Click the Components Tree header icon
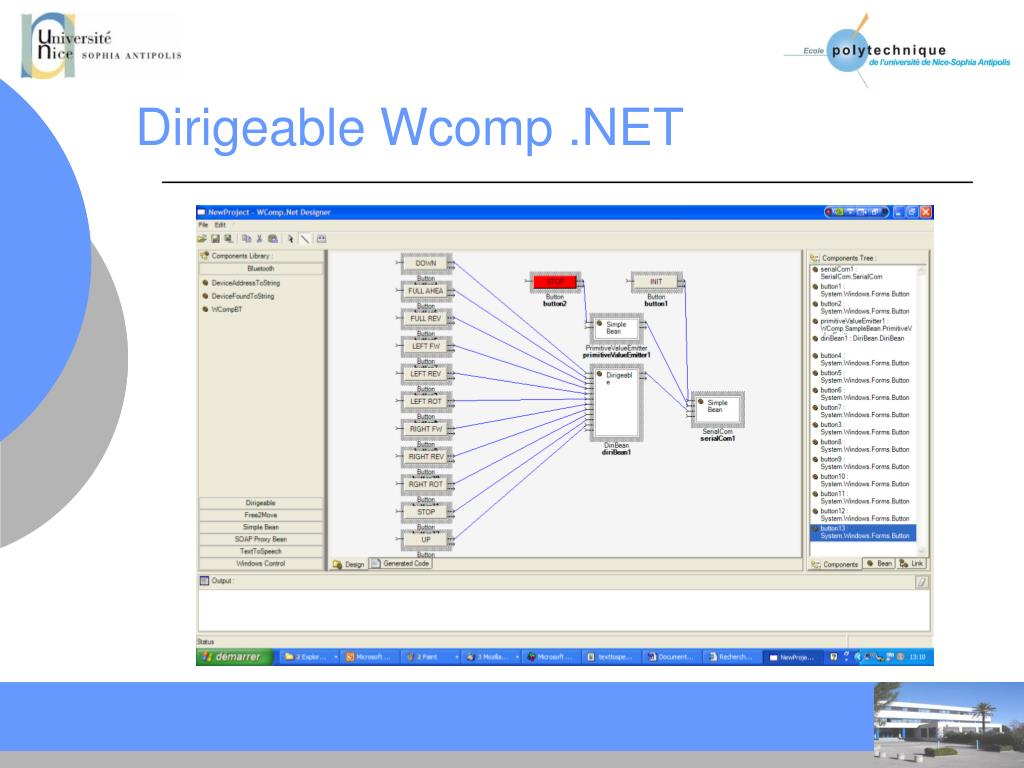This screenshot has height=768, width=1024. (x=814, y=258)
